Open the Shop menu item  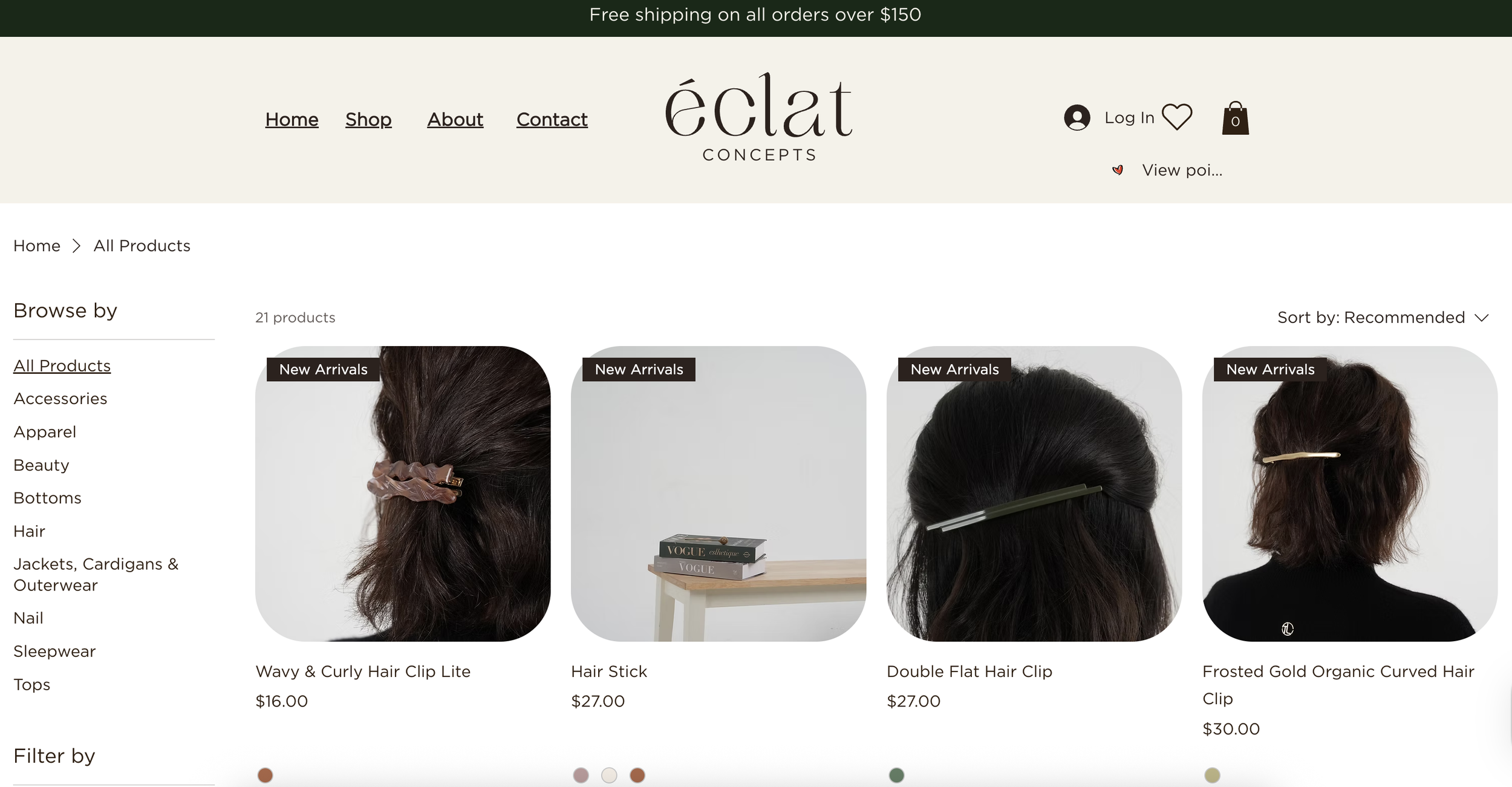(x=368, y=120)
